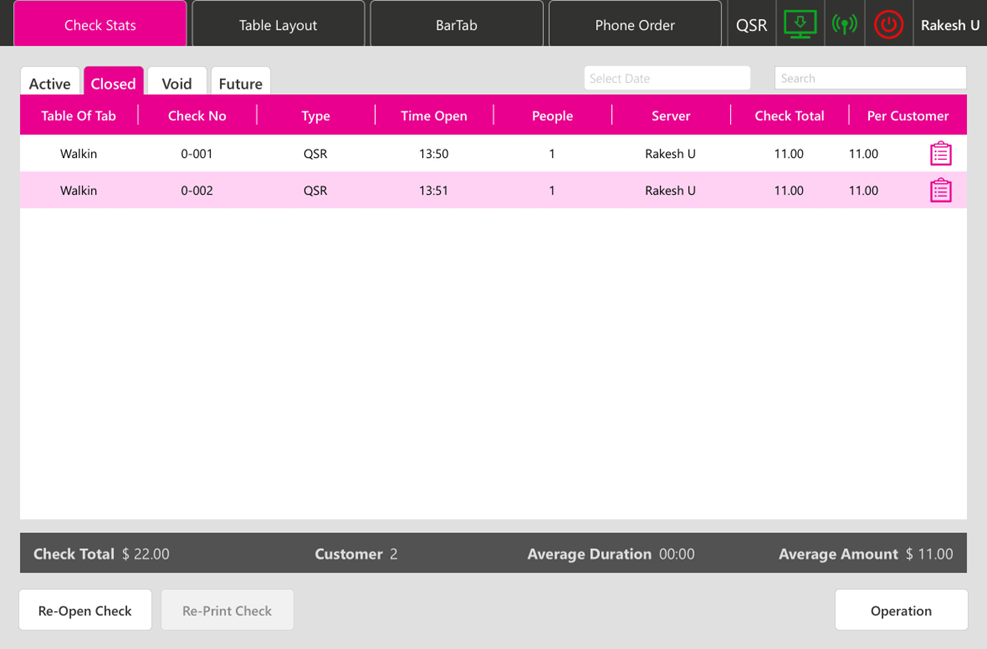Image resolution: width=987 pixels, height=649 pixels.
Task: Click the green monitor download icon
Action: [x=799, y=24]
